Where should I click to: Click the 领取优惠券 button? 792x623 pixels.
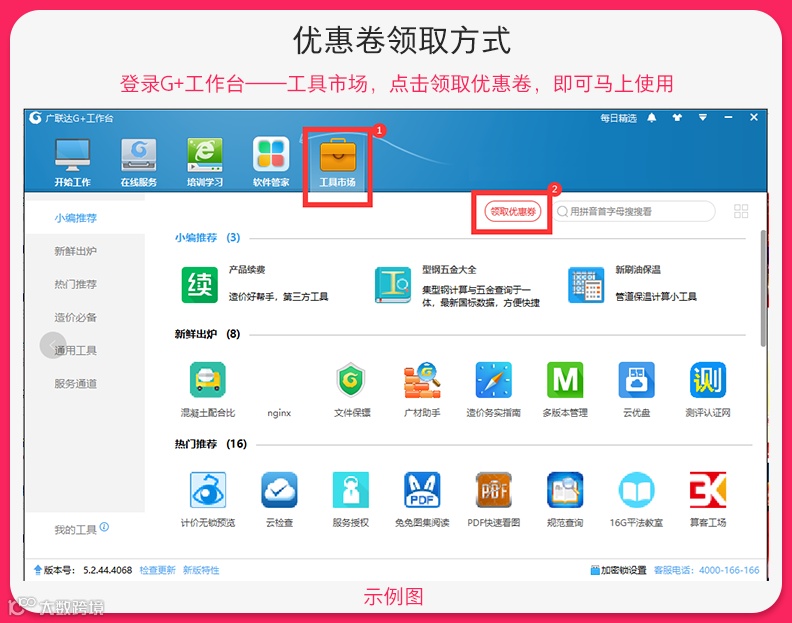coord(513,211)
